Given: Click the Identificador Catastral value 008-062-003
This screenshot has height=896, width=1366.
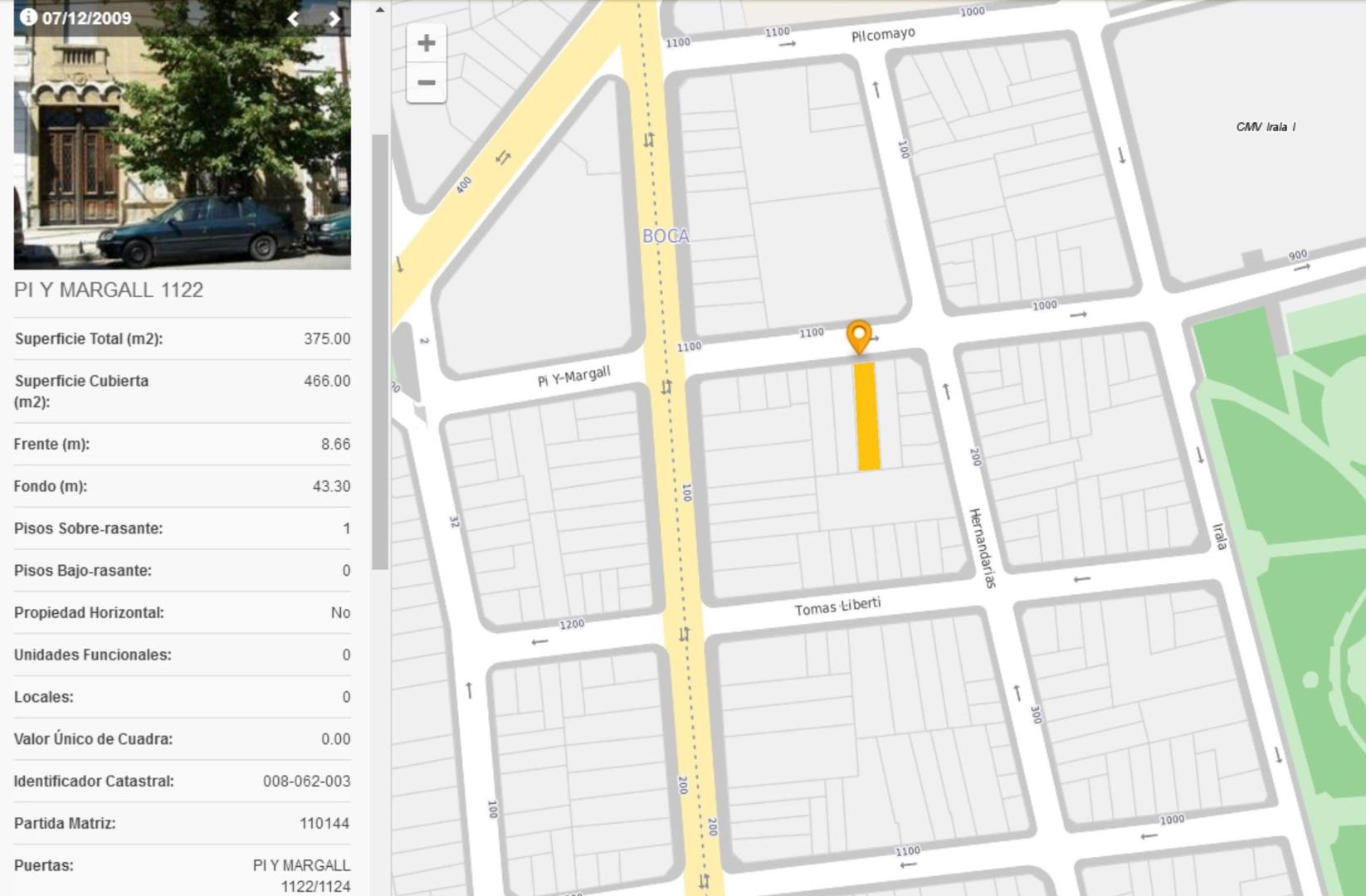Looking at the screenshot, I should tap(306, 781).
